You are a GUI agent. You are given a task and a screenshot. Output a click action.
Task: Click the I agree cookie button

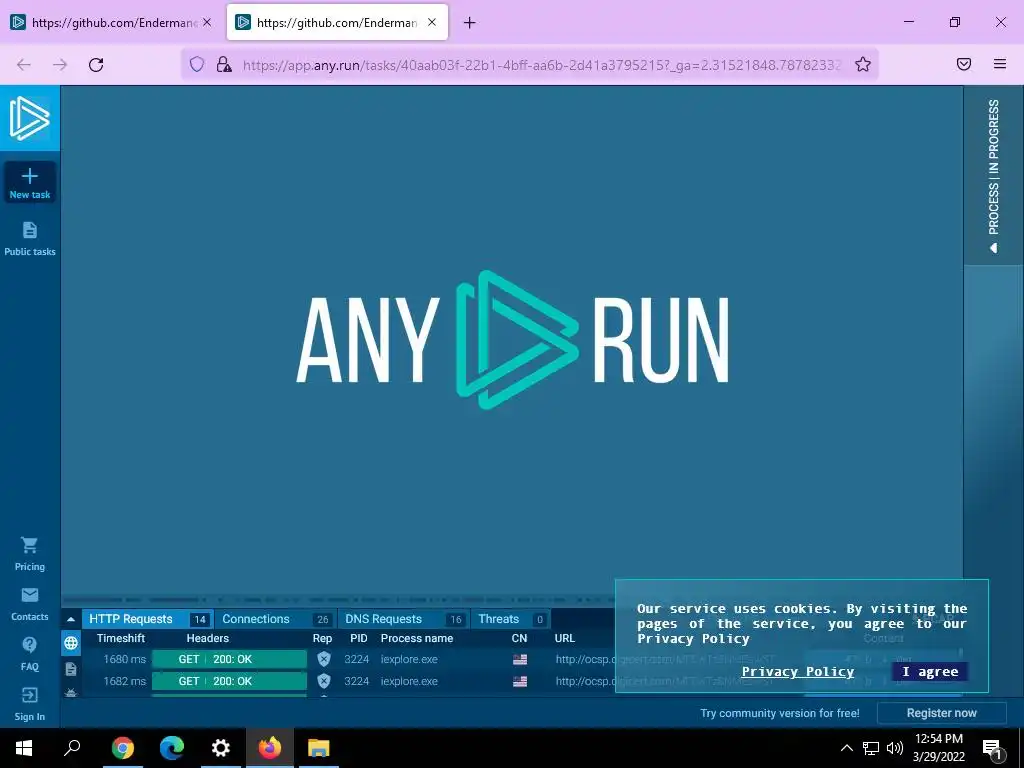point(930,671)
